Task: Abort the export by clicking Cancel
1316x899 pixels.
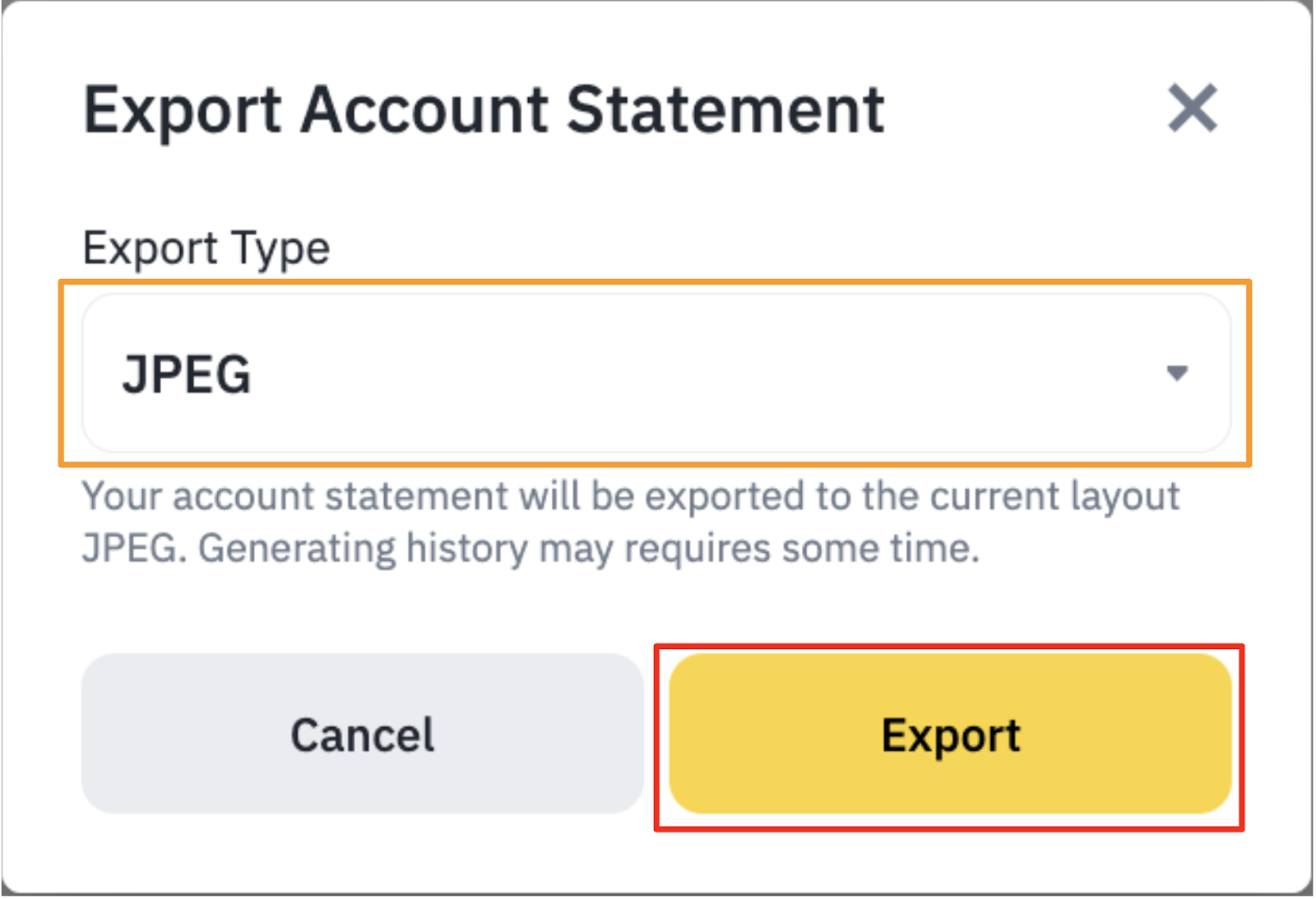Action: [362, 734]
